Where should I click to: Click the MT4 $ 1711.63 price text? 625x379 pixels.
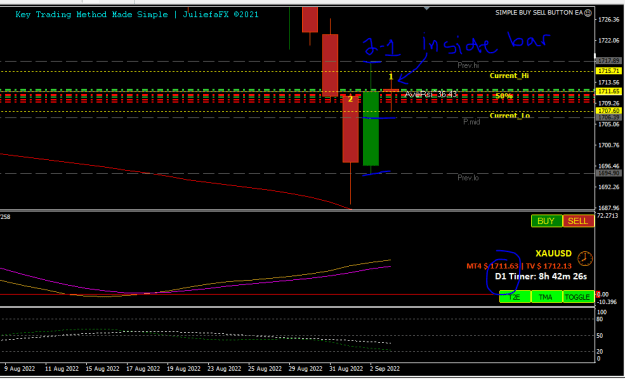point(493,266)
